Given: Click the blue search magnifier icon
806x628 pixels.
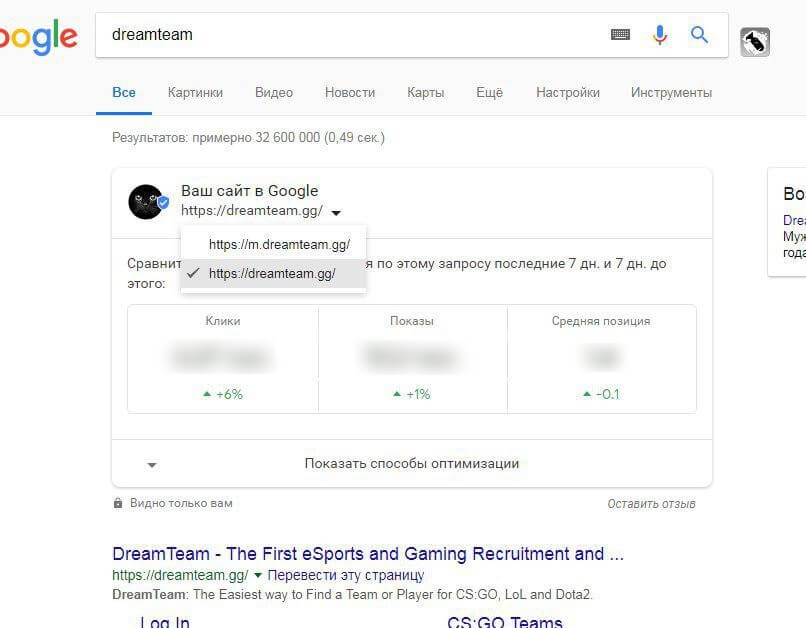Looking at the screenshot, I should pos(699,35).
